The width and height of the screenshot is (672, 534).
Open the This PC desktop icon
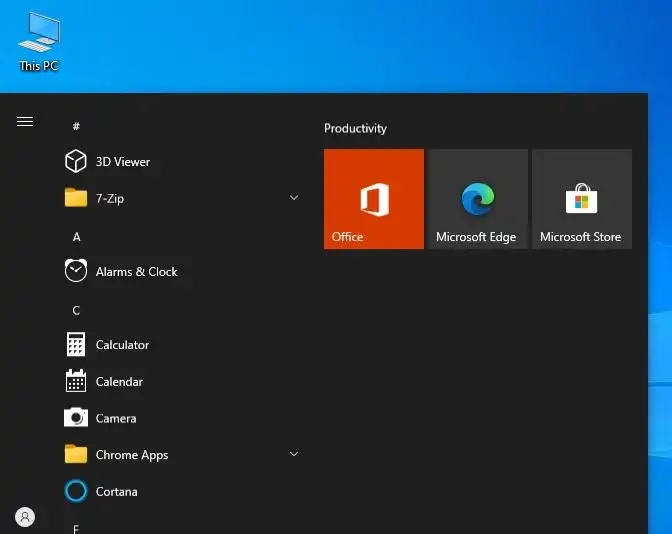click(x=39, y=42)
